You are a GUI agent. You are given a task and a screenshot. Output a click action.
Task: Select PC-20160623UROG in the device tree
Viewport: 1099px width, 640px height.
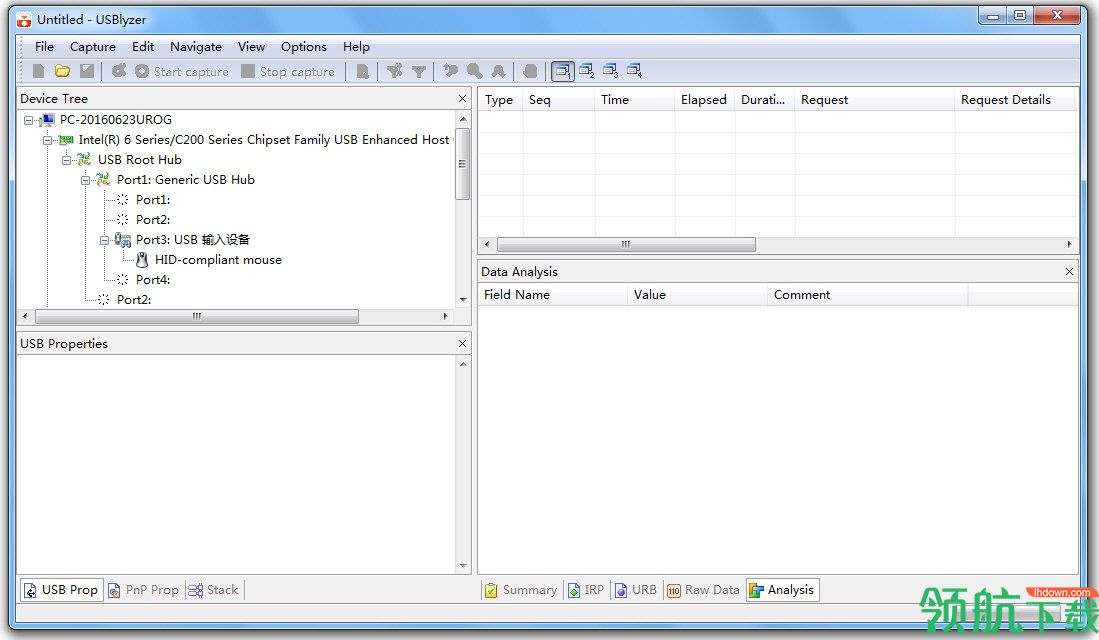(116, 120)
